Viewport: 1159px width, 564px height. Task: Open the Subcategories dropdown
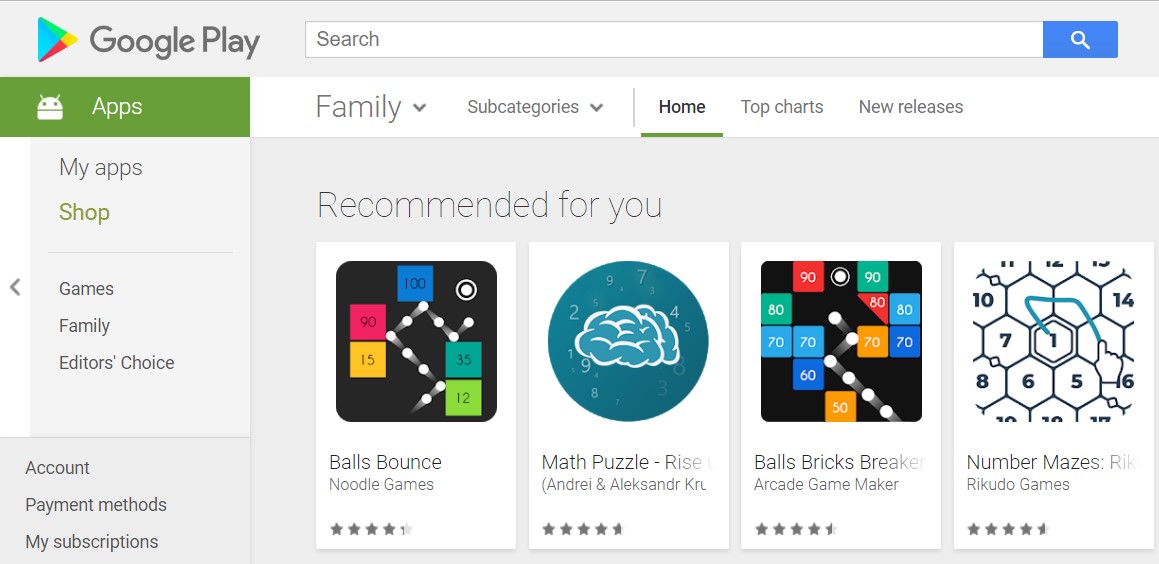535,107
